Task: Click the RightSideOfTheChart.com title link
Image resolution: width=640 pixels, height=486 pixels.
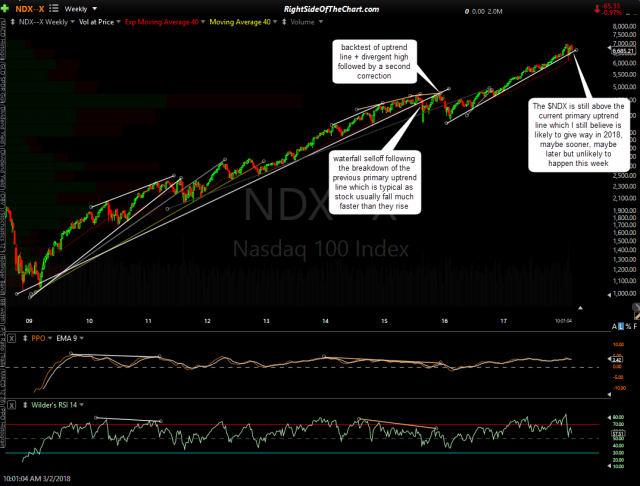Action: pyautogui.click(x=331, y=9)
